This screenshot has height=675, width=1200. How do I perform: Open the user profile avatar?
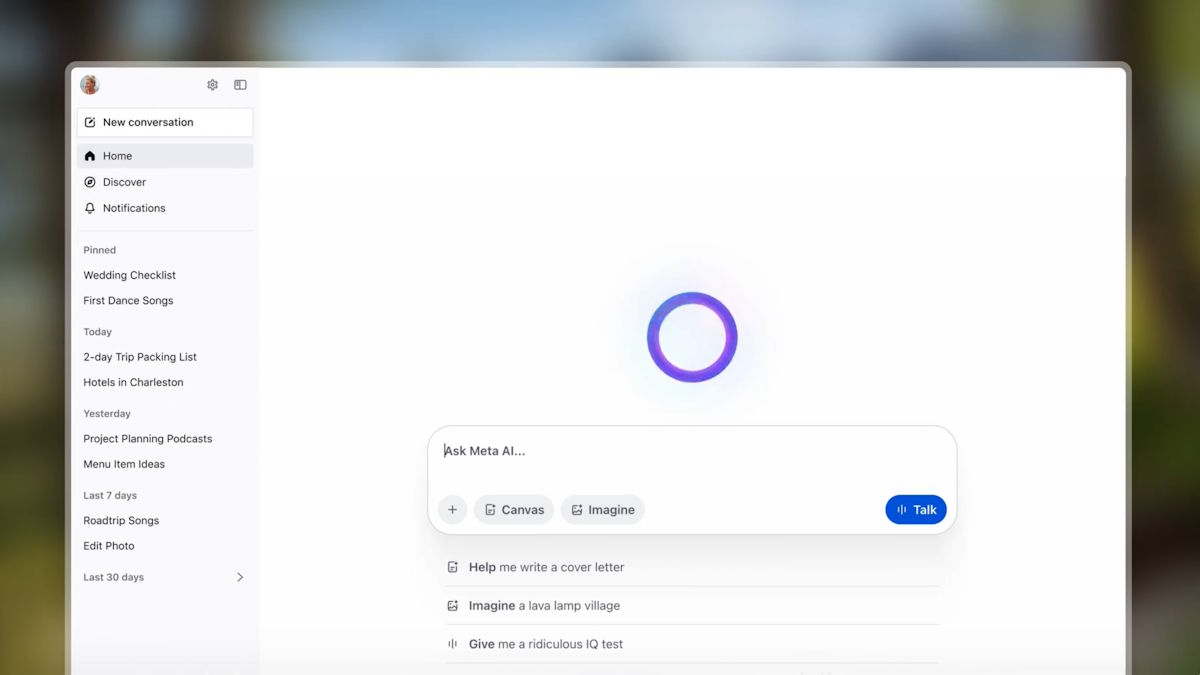tap(90, 85)
